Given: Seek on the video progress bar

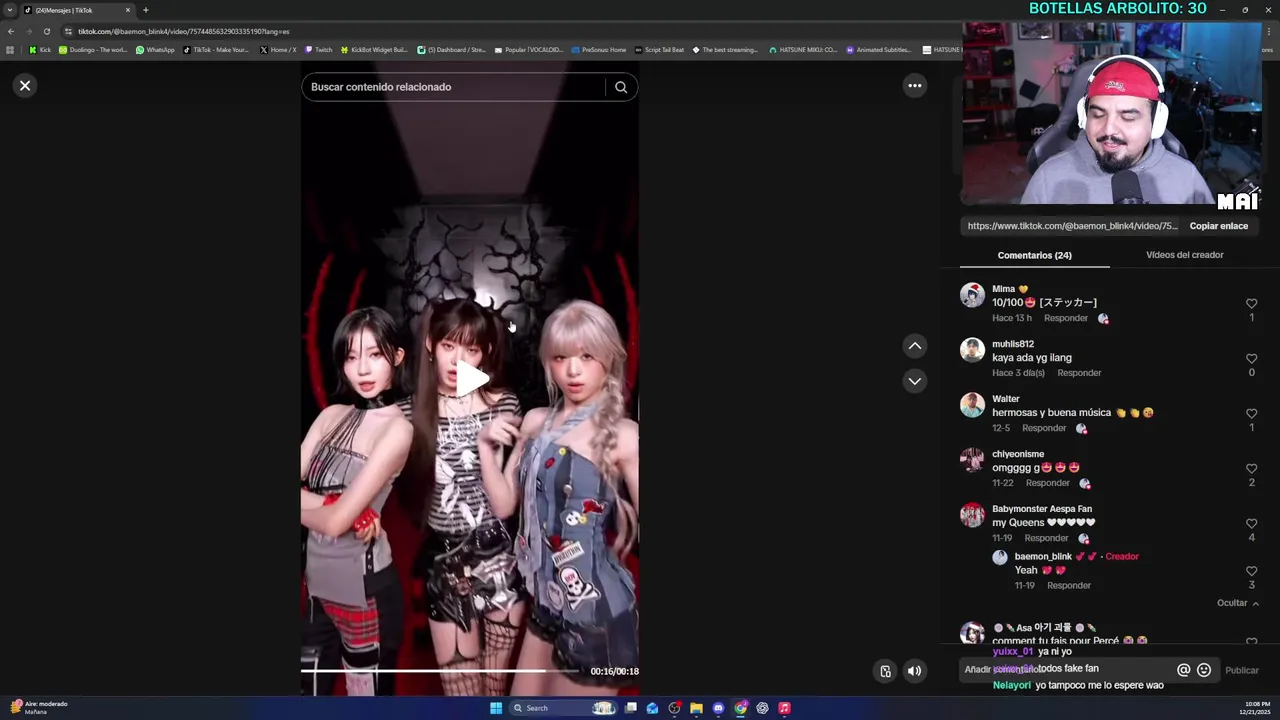Looking at the screenshot, I should (439, 670).
